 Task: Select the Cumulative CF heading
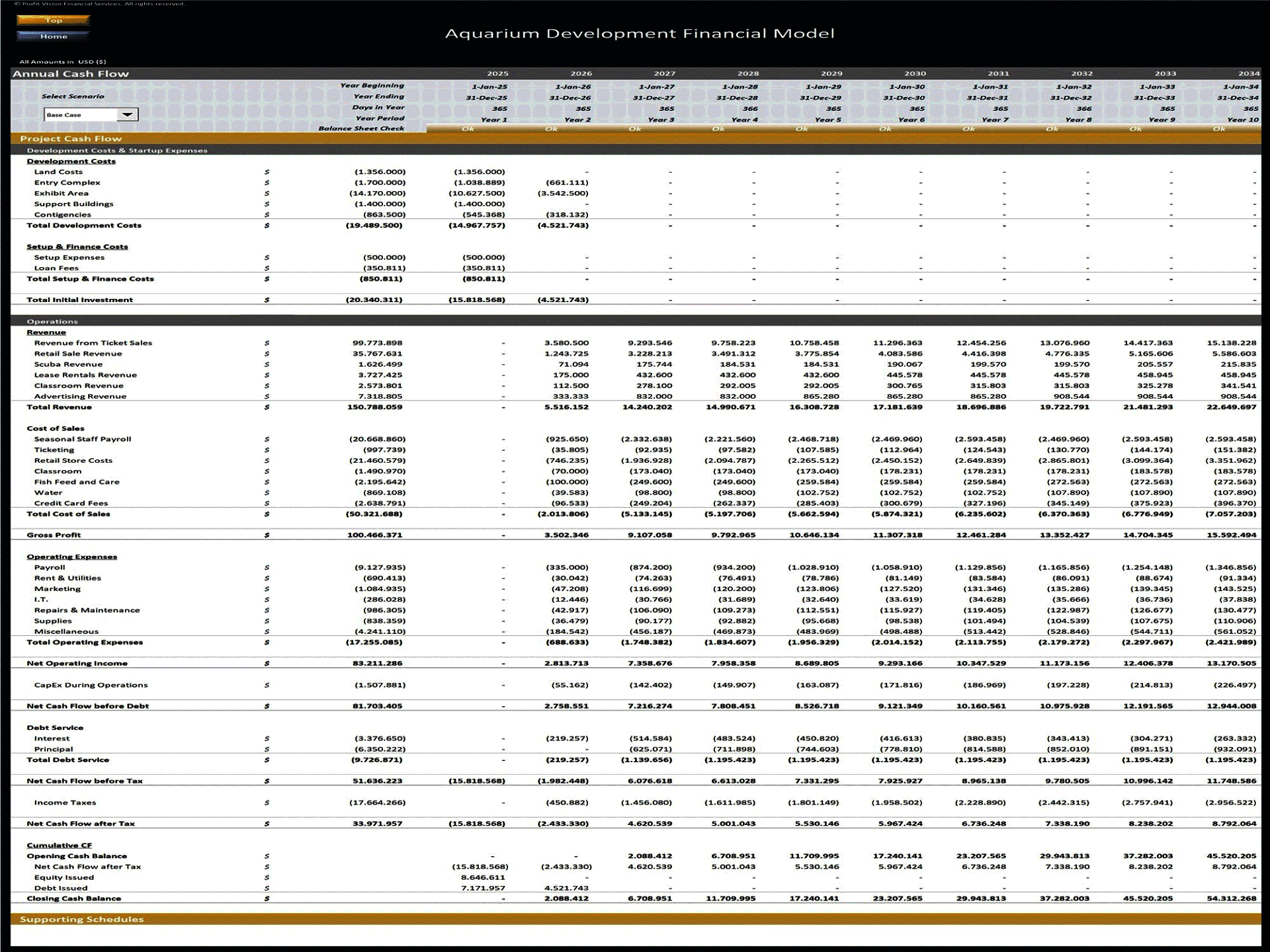[59, 845]
